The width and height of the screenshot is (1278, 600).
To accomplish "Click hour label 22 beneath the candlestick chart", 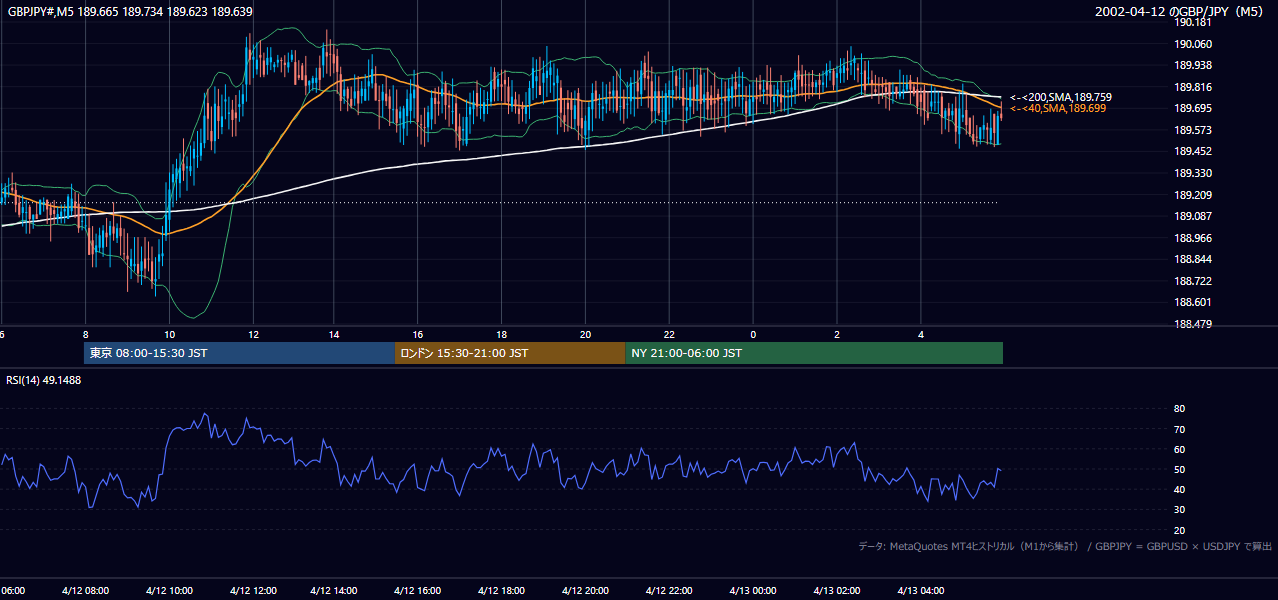I will click(x=669, y=334).
